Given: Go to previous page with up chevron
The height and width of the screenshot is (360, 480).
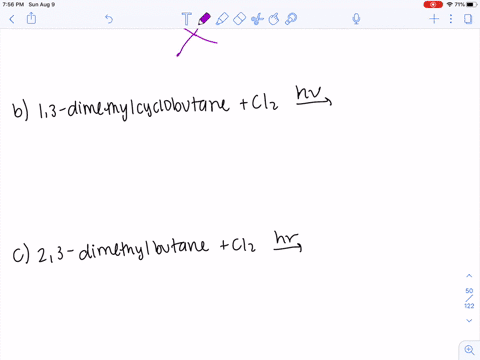Looking at the screenshot, I should pos(469,276).
